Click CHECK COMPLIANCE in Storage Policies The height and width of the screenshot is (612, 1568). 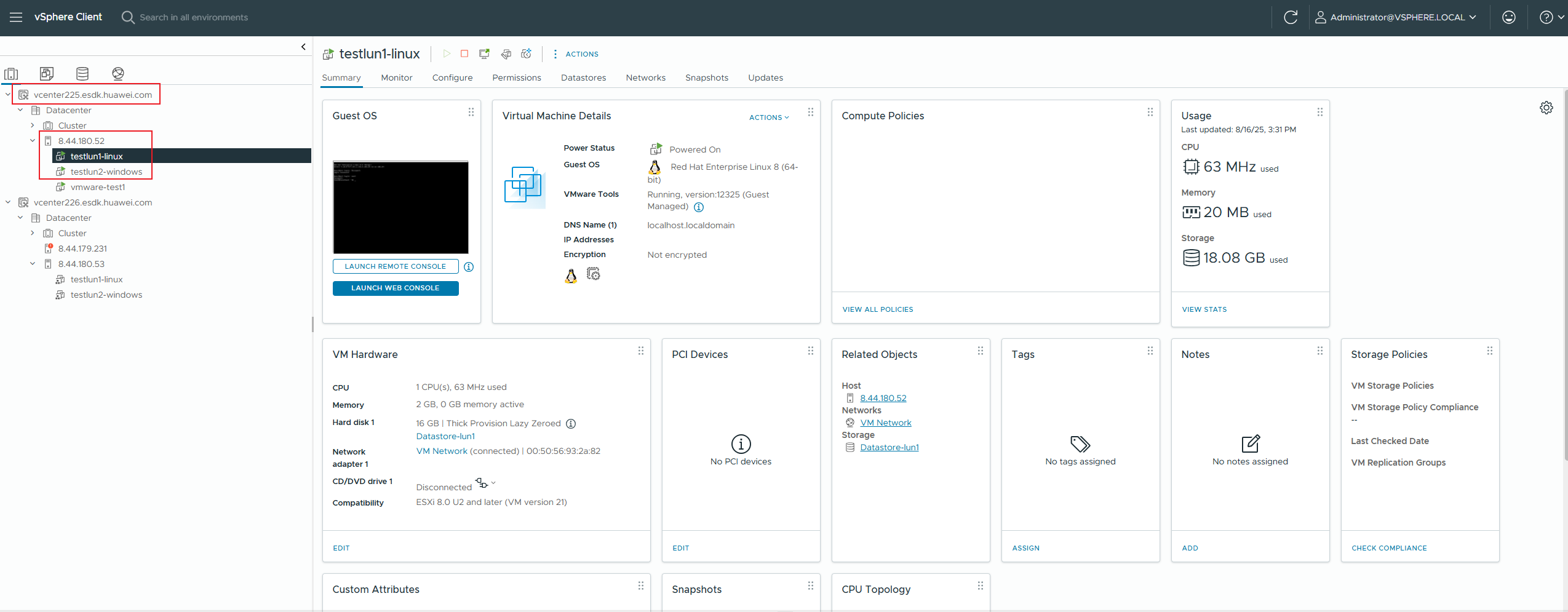[1389, 548]
